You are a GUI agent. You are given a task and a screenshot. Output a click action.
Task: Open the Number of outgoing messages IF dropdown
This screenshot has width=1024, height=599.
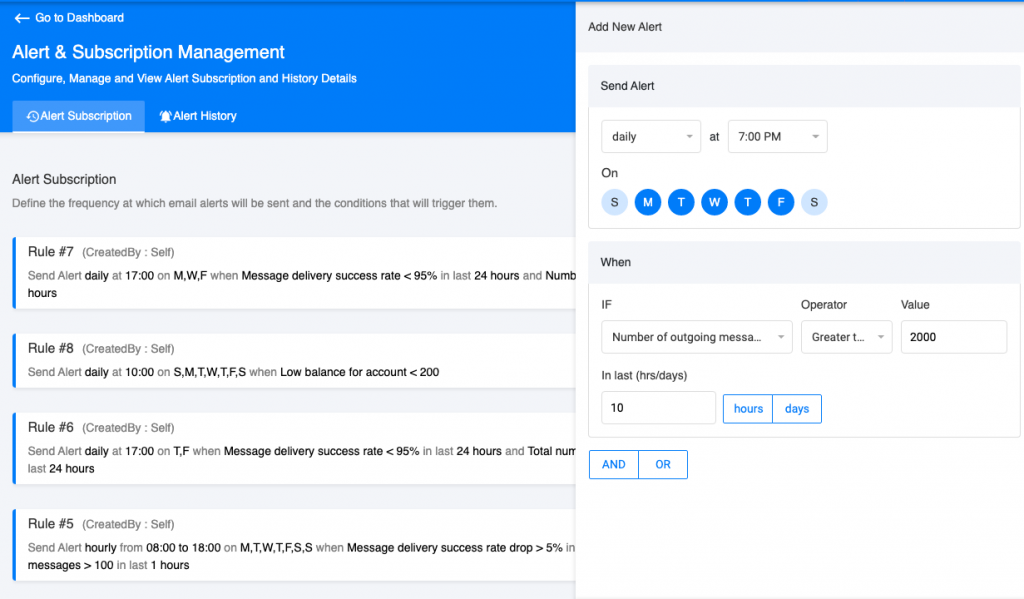tap(697, 337)
